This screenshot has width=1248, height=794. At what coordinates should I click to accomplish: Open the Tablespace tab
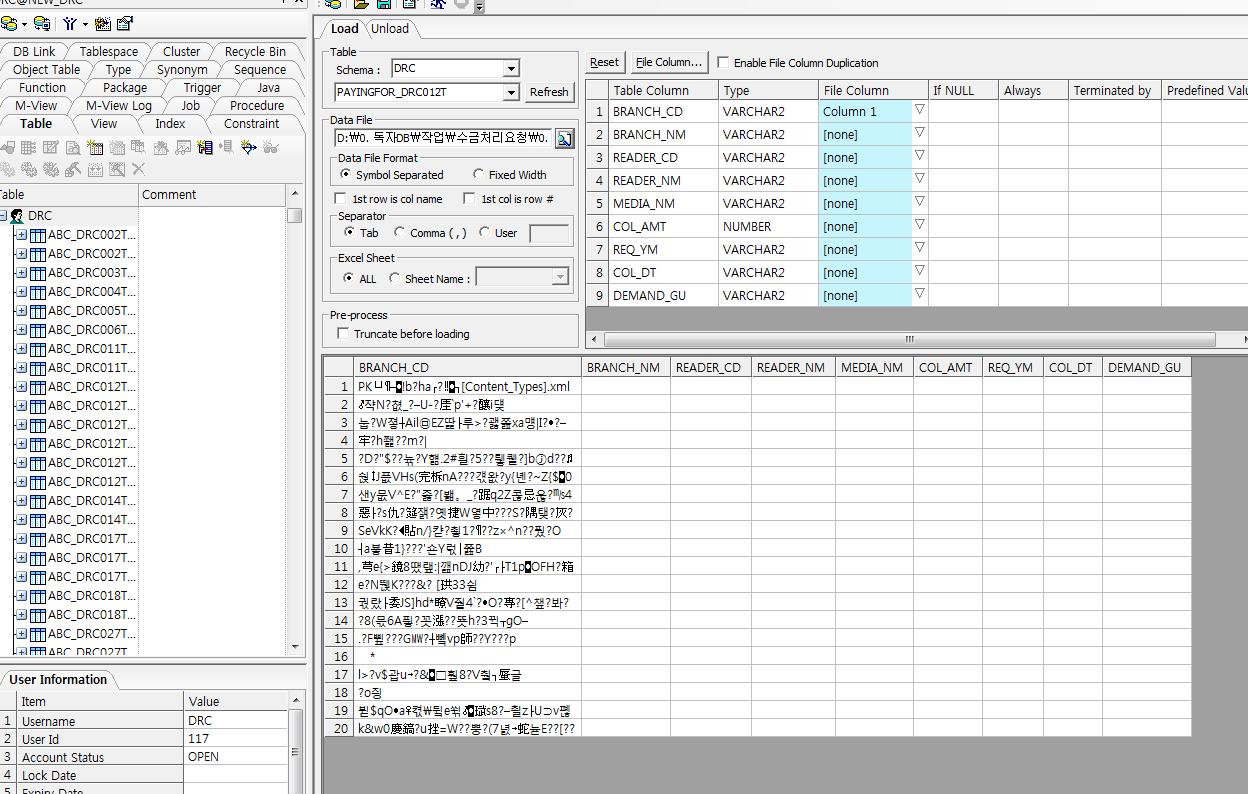(x=109, y=52)
